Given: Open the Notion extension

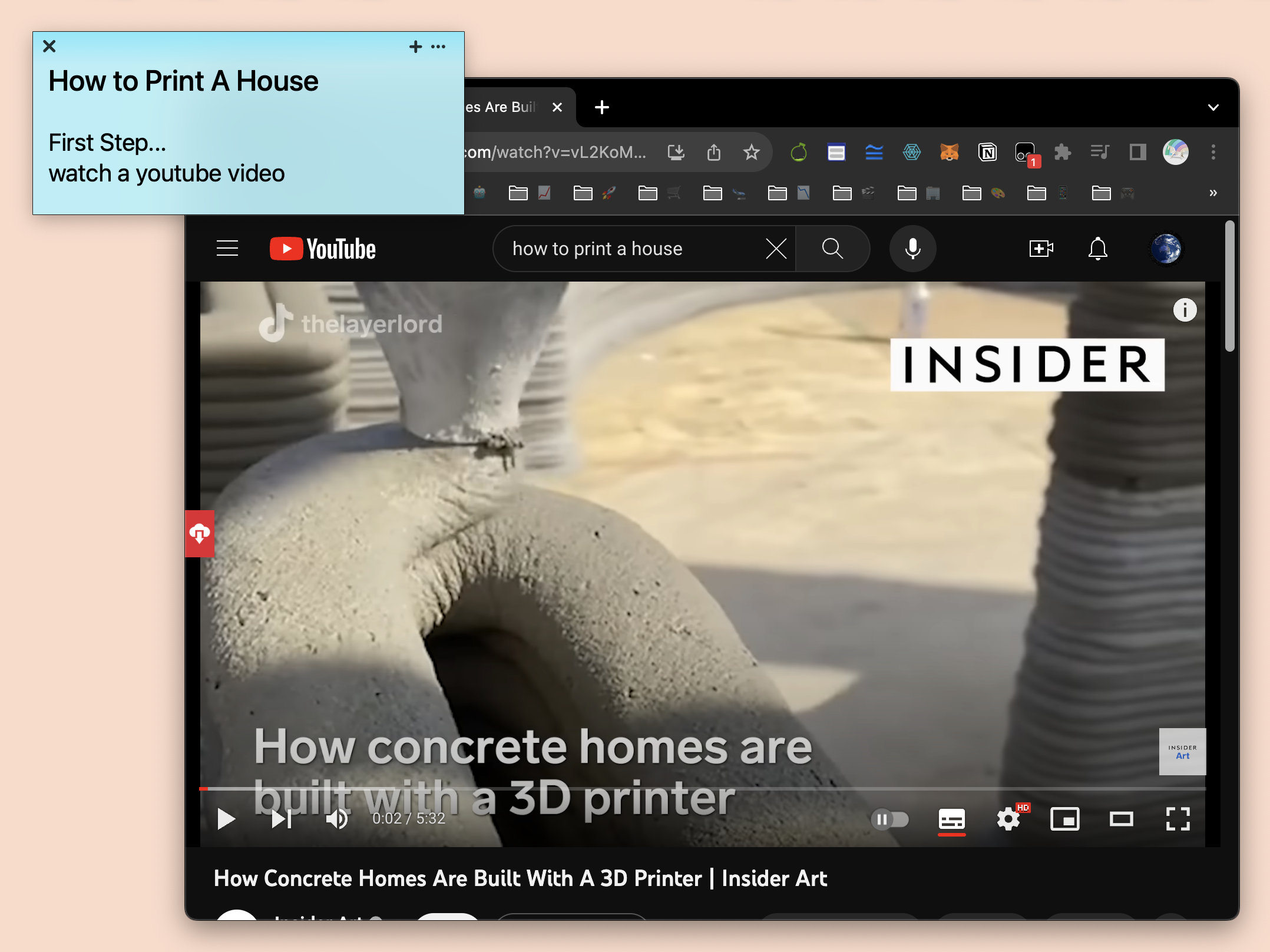Looking at the screenshot, I should [988, 152].
